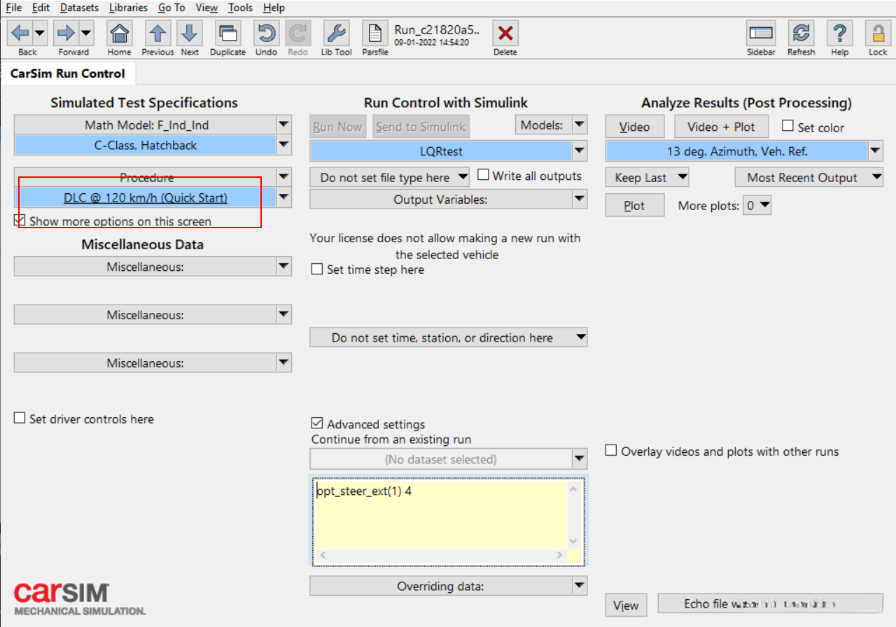This screenshot has height=627, width=896.
Task: Expand the 13 deg. Azimuth dropdown arrow
Action: [x=875, y=151]
